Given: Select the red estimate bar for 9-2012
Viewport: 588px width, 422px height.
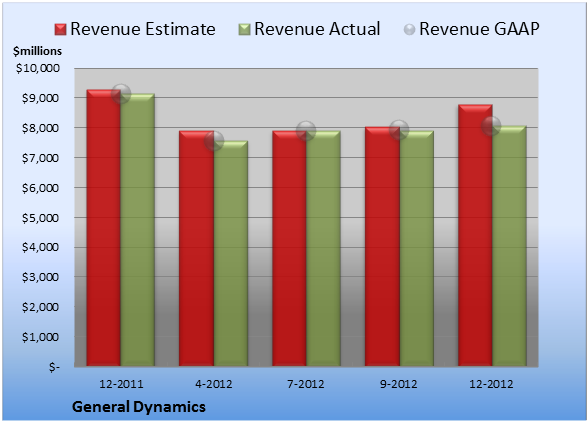Looking at the screenshot, I should coord(382,246).
